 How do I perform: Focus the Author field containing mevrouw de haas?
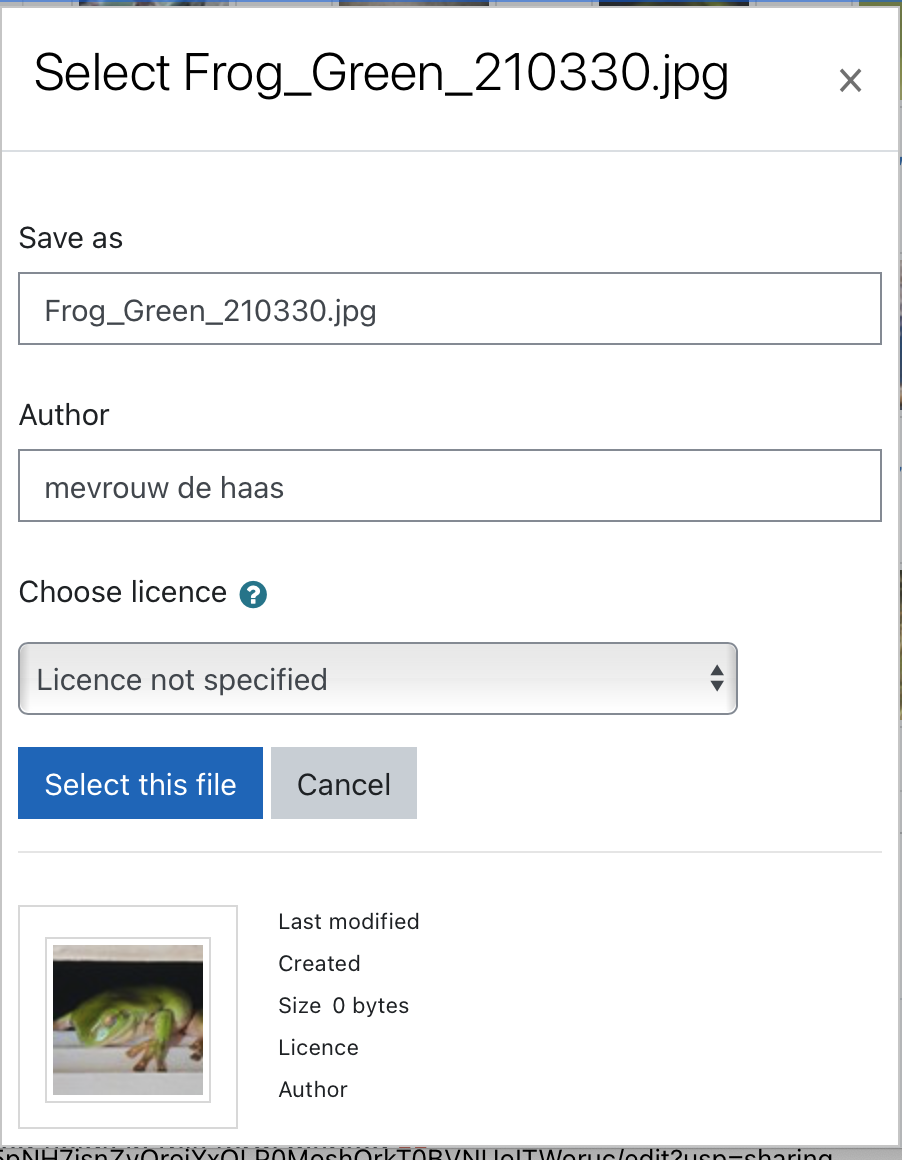(450, 485)
